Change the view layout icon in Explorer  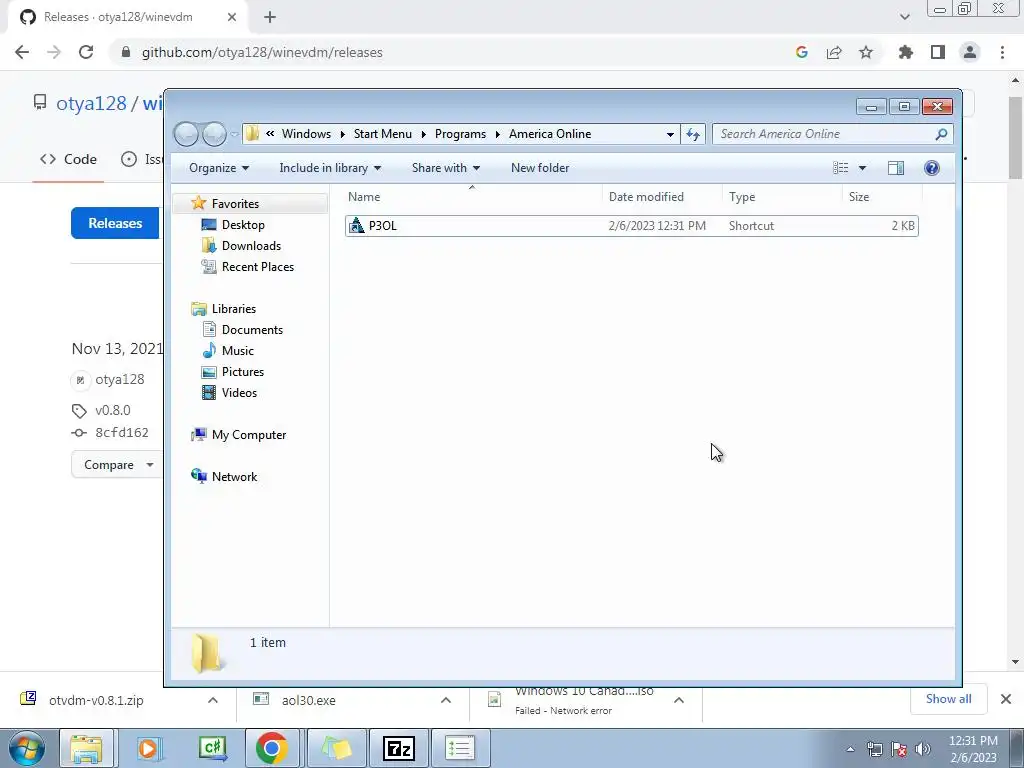tap(840, 168)
